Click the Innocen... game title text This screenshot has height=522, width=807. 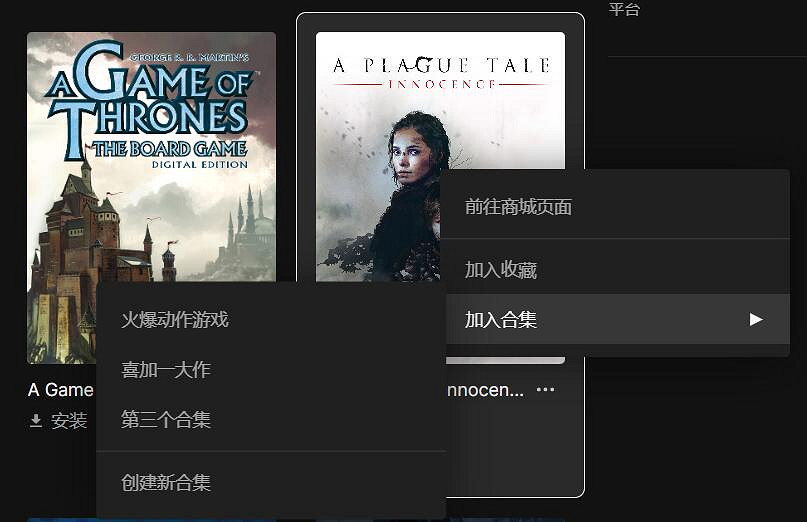click(x=485, y=390)
